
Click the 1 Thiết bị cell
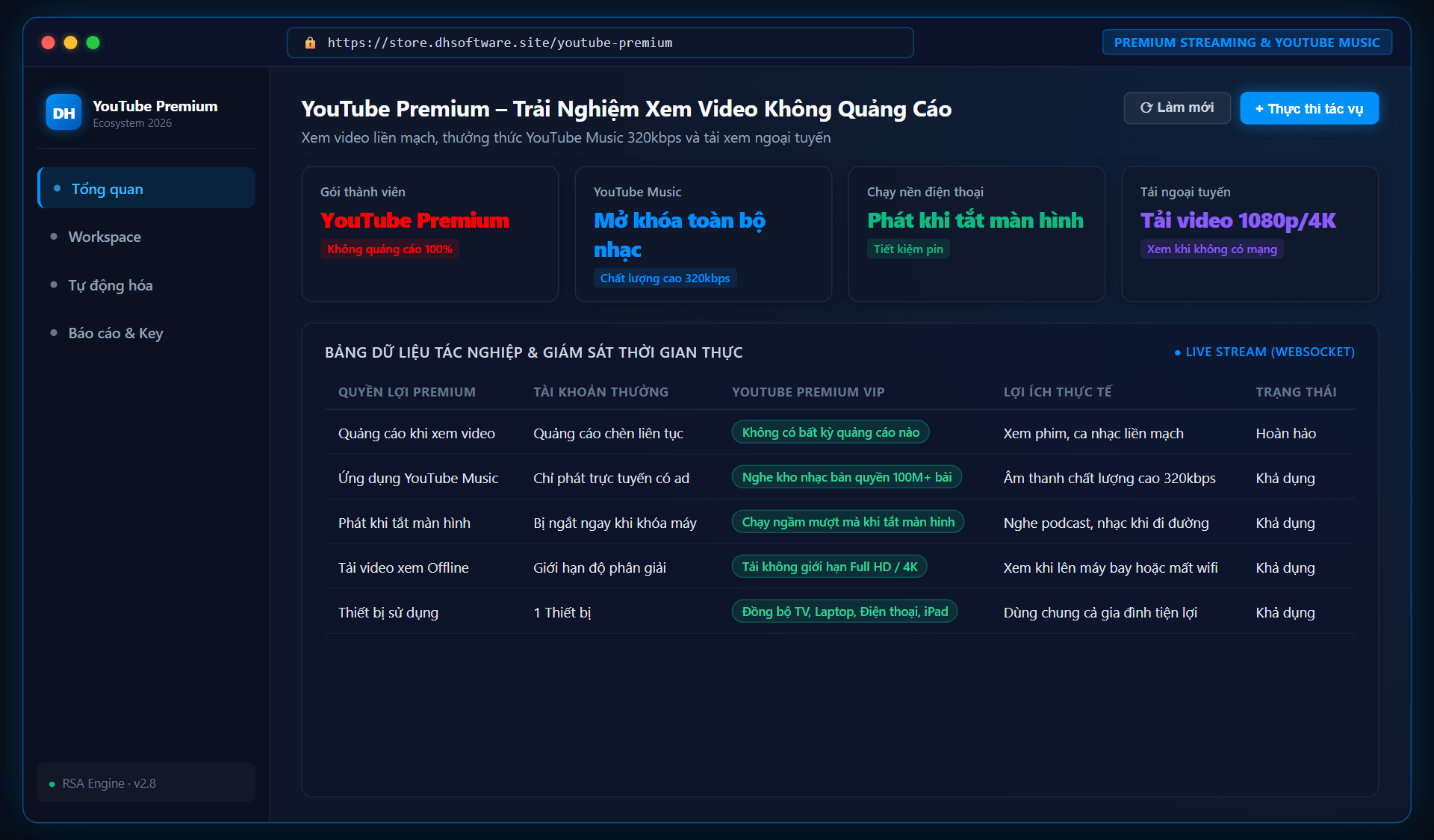coord(562,612)
